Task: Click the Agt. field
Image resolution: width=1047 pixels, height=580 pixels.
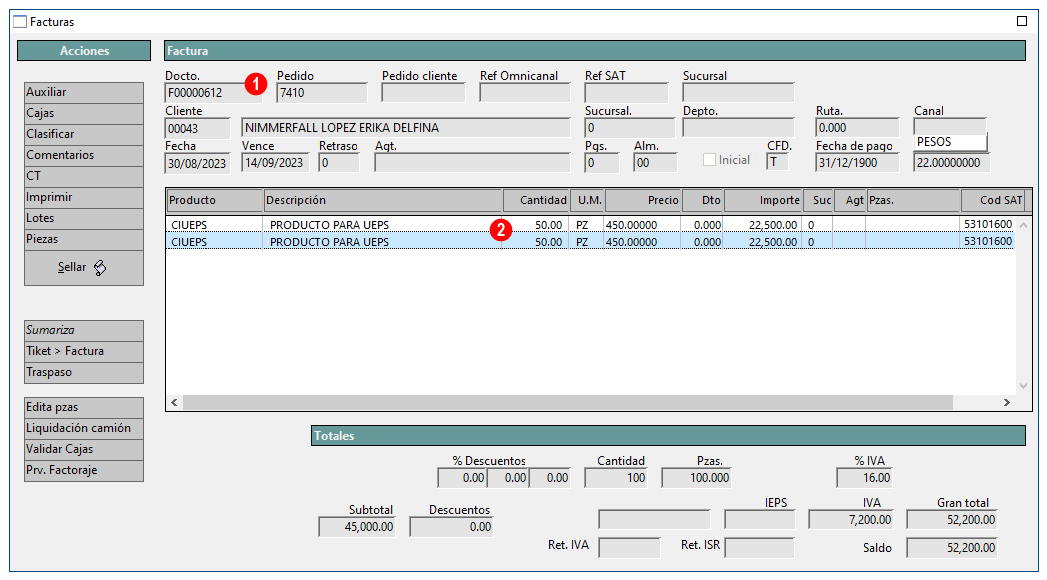Action: click(472, 163)
